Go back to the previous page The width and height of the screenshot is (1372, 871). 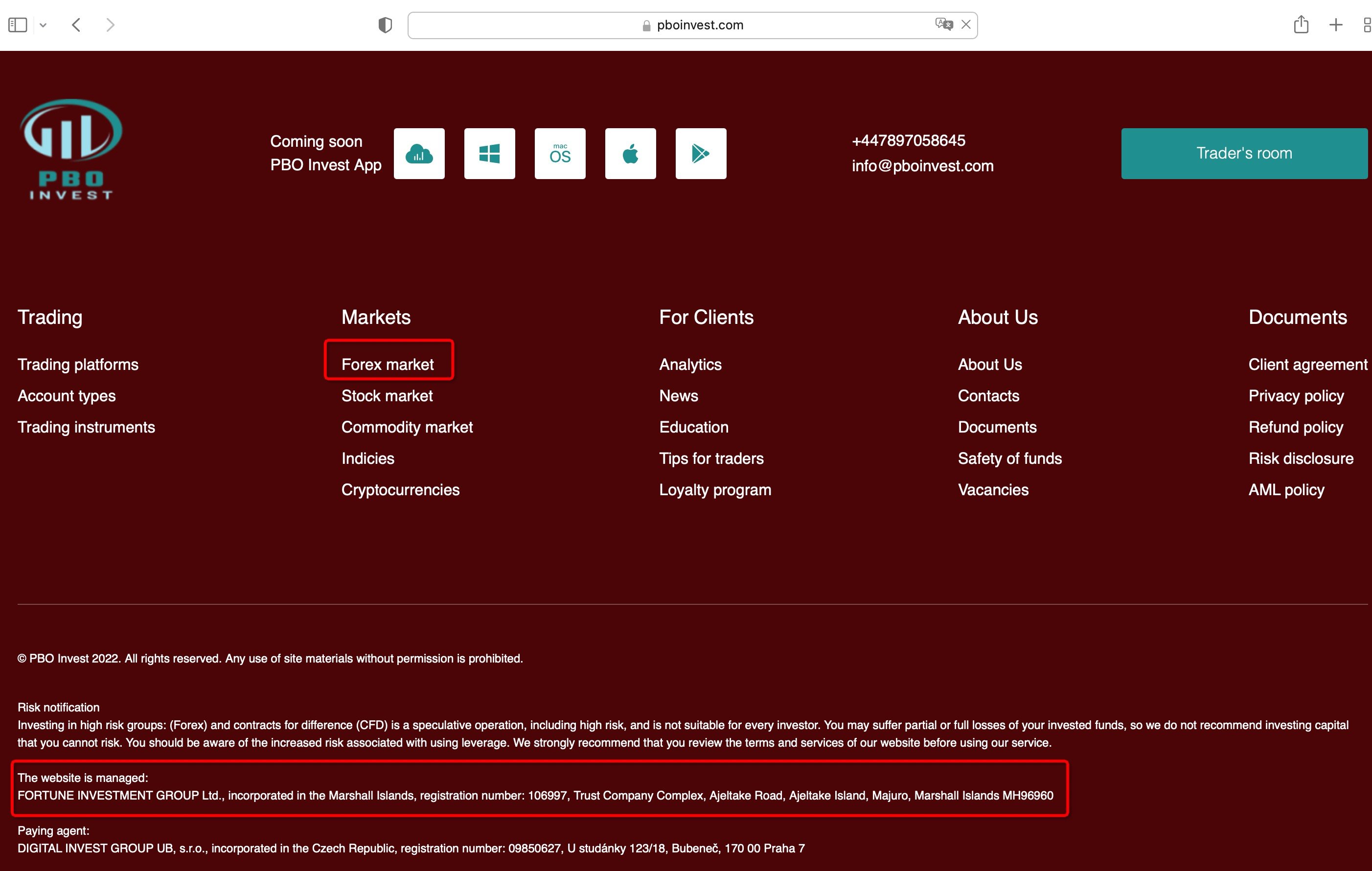76,25
